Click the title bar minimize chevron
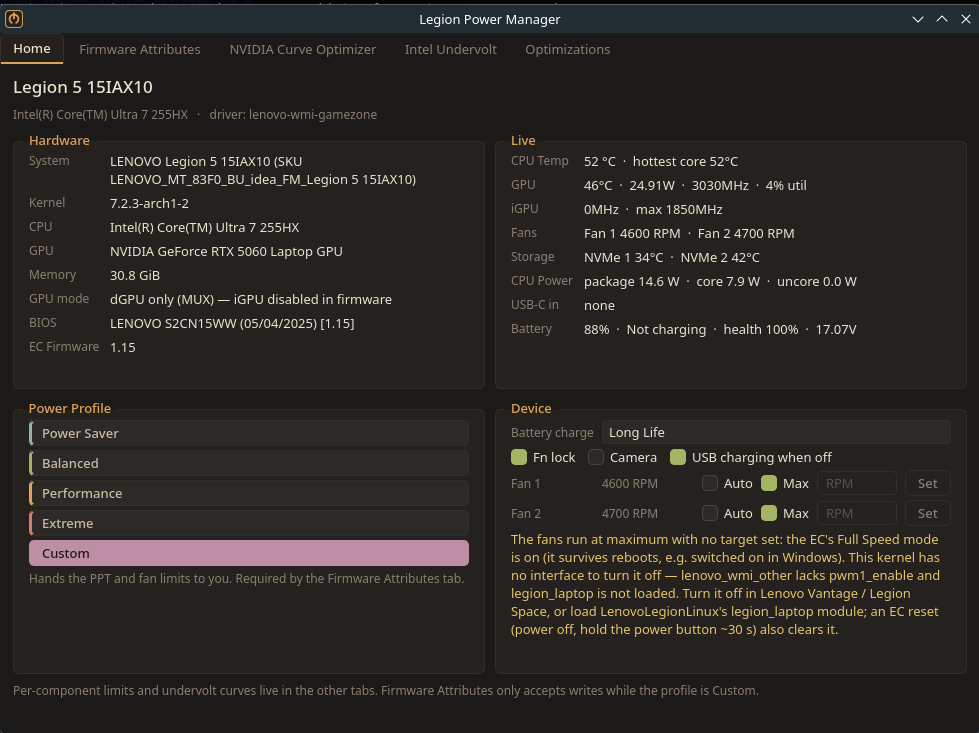 point(918,19)
